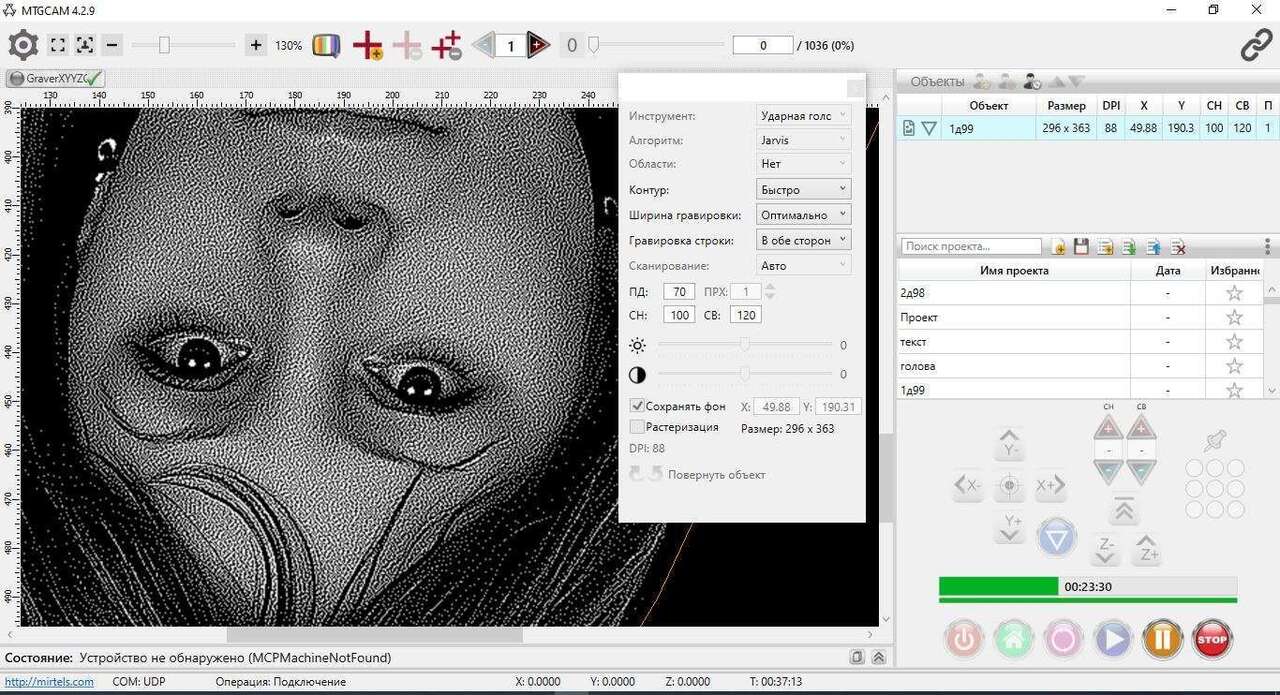Select the GraverXYYZC tab
The width and height of the screenshot is (1280, 695).
point(56,78)
